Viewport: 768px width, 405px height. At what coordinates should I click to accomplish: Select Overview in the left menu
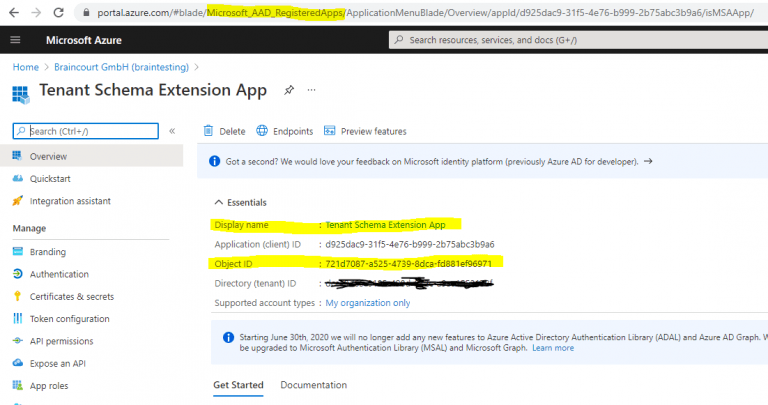(47, 157)
